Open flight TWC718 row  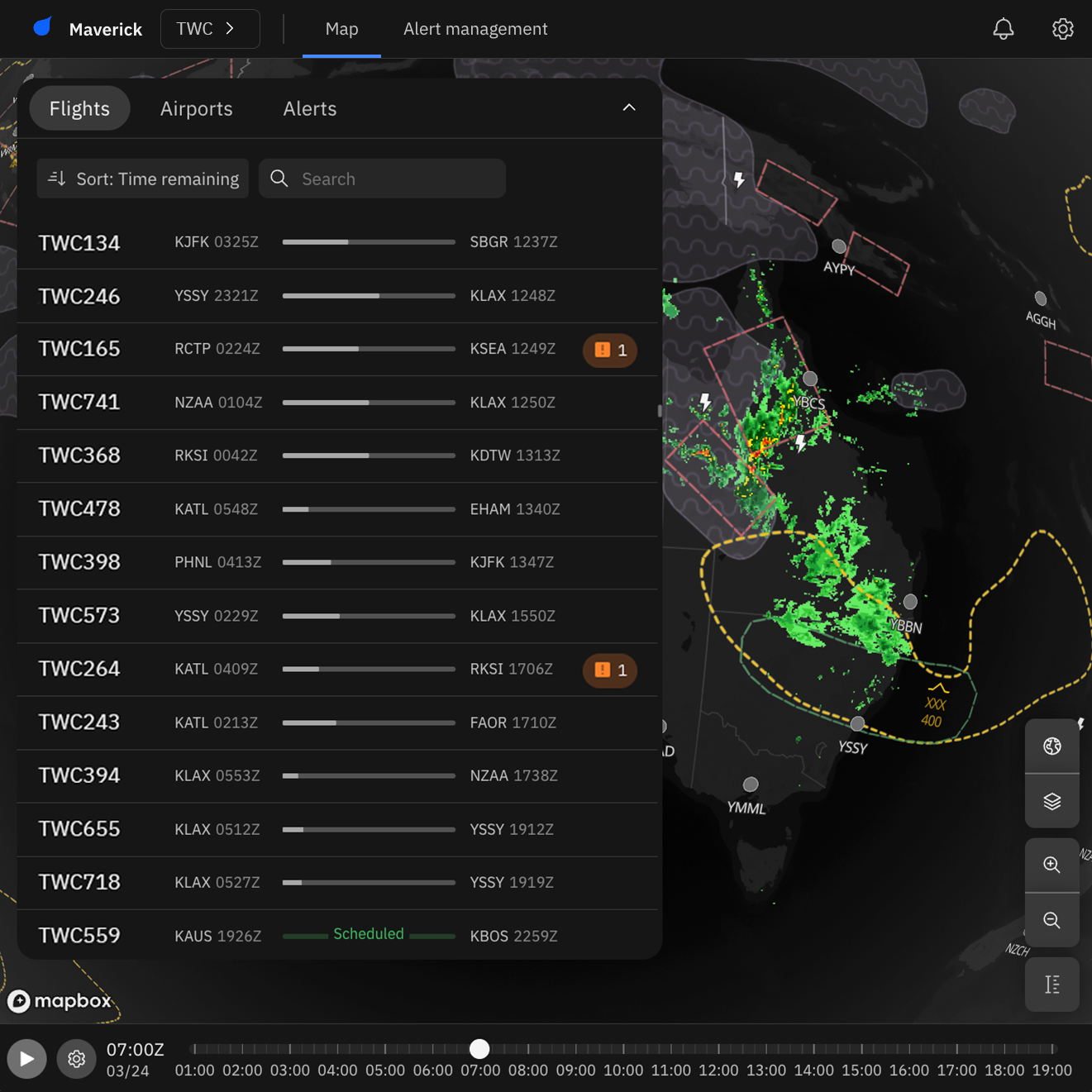point(337,882)
